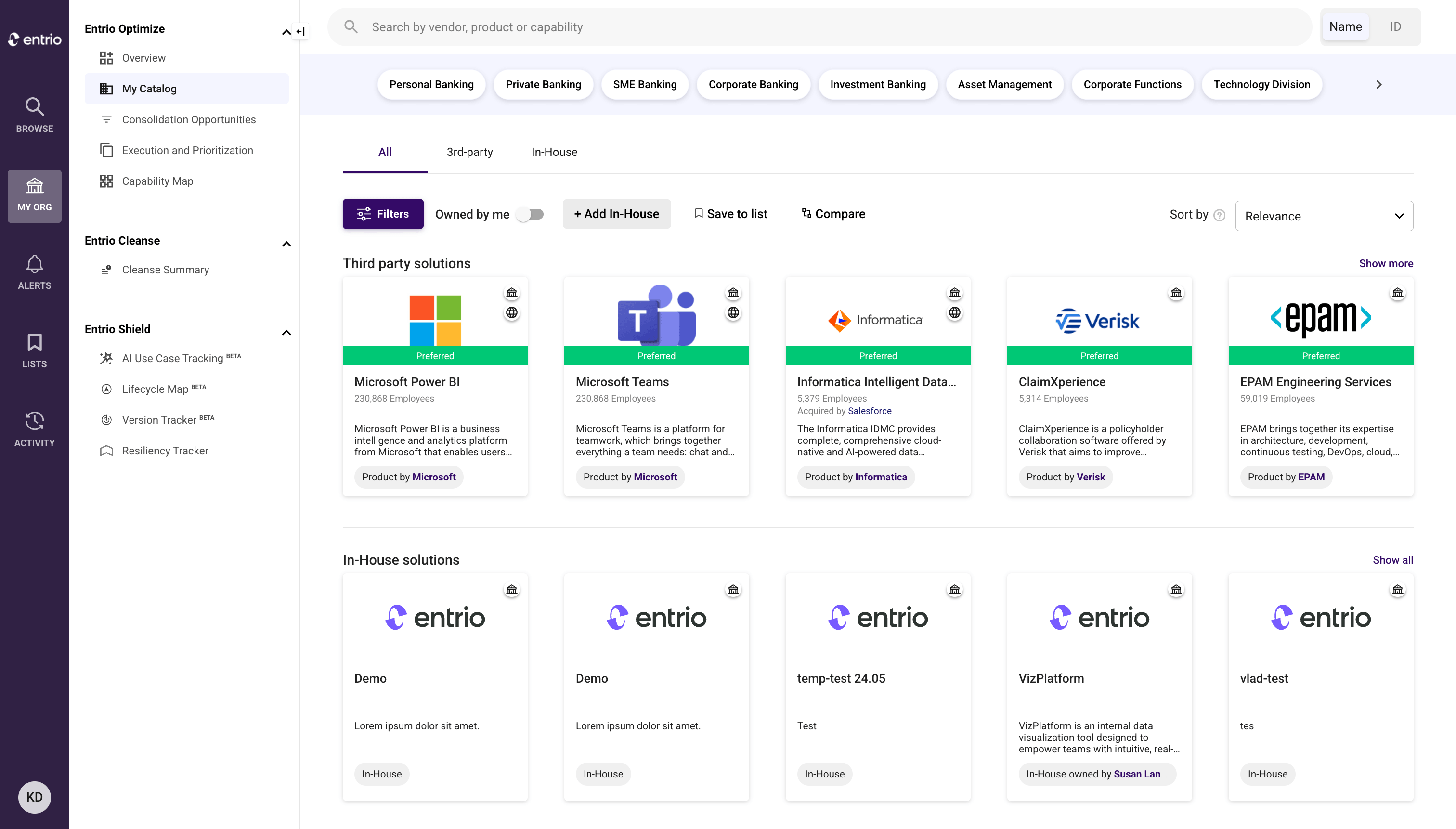Show more third party solutions
This screenshot has width=1456, height=829.
click(1385, 264)
